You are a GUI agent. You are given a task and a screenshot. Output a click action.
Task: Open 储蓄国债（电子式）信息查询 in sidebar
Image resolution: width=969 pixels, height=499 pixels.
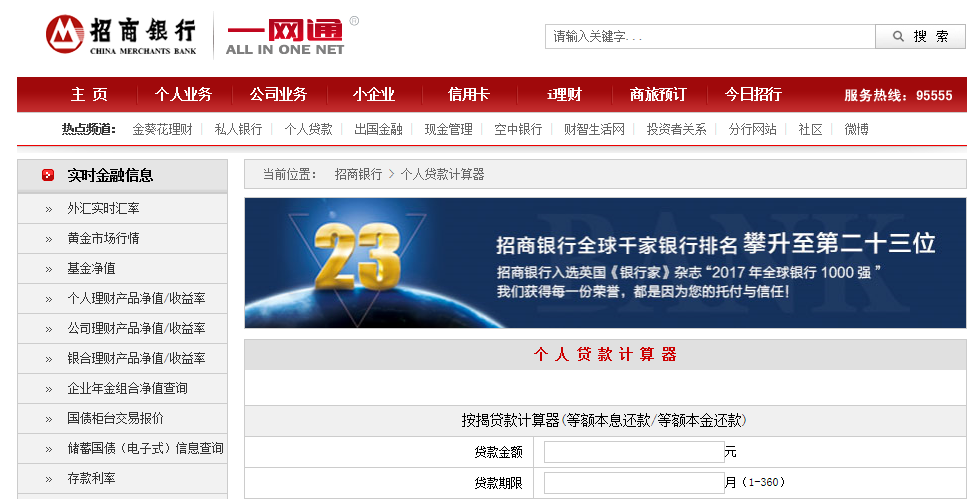point(145,449)
